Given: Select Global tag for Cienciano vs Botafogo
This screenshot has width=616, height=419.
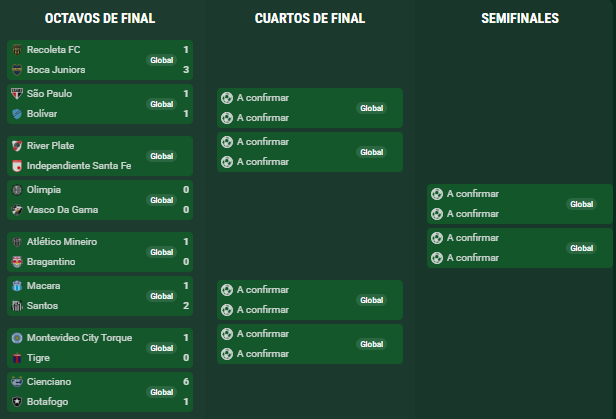Looking at the screenshot, I should (161, 392).
